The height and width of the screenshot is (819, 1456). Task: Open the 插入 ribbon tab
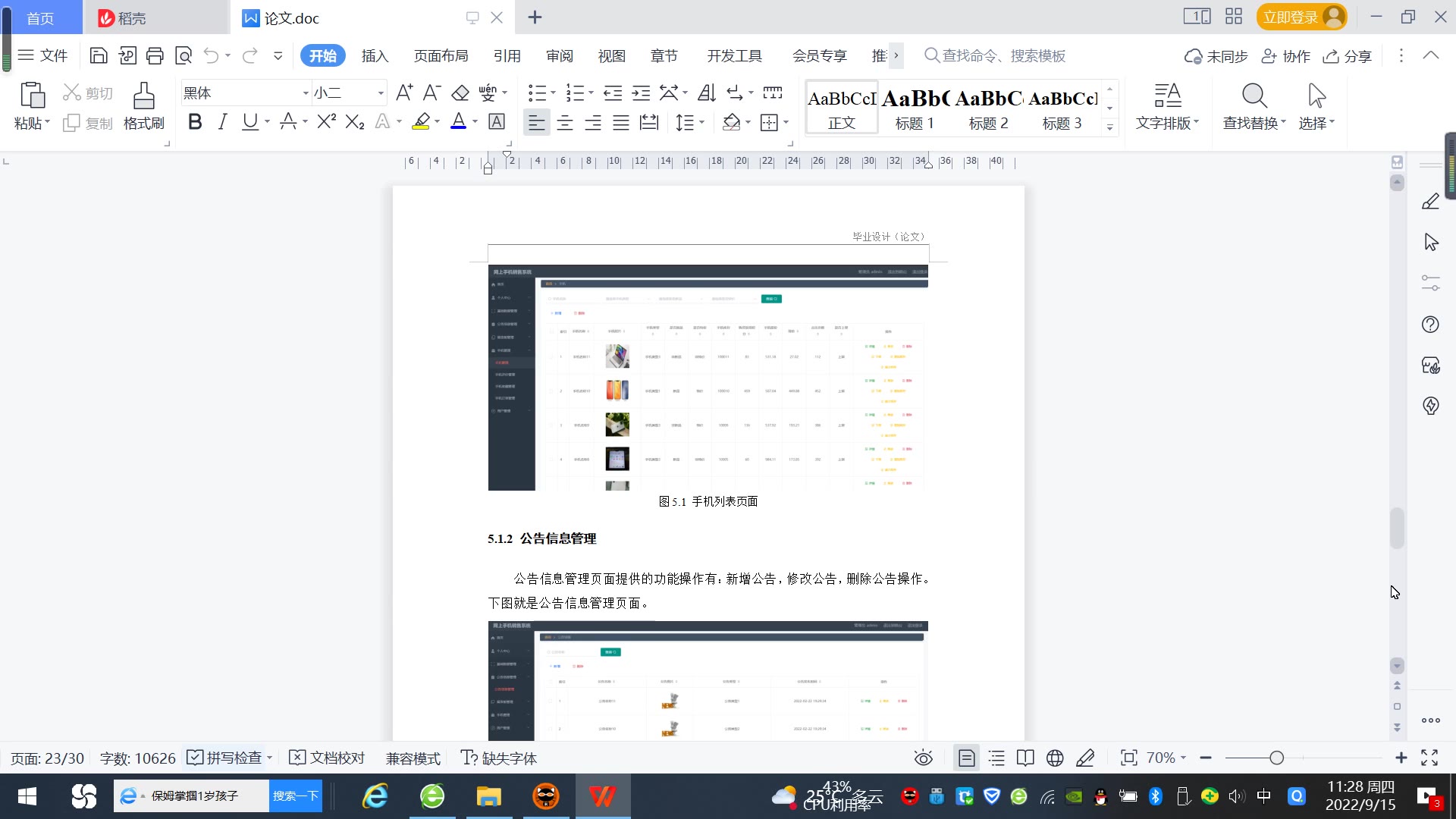click(375, 56)
